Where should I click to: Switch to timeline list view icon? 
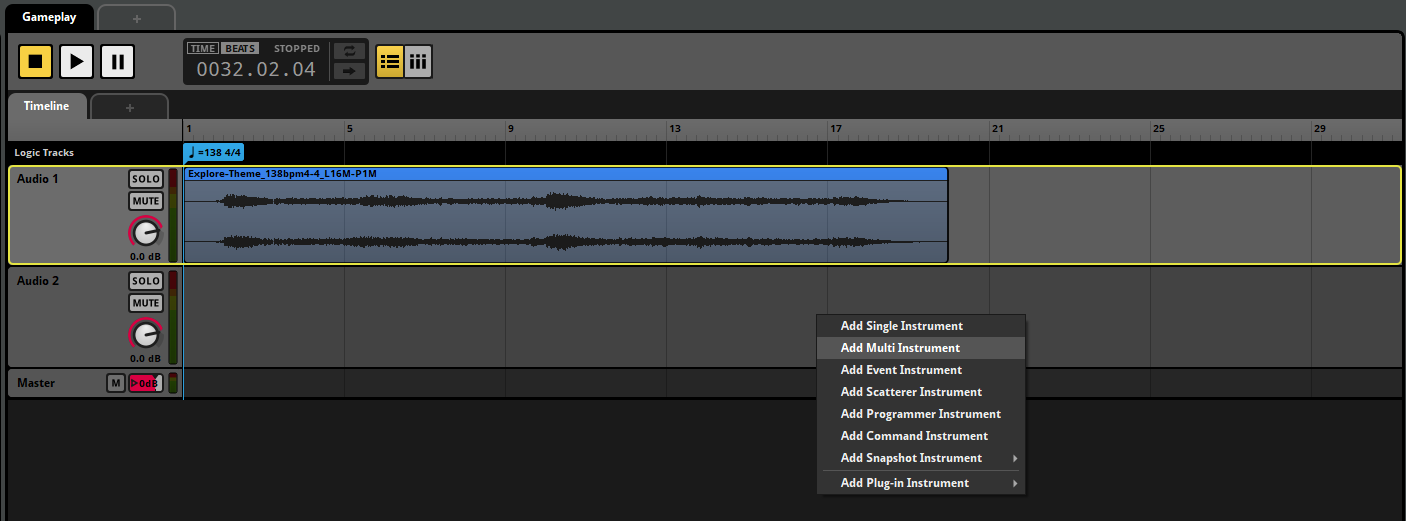point(390,62)
